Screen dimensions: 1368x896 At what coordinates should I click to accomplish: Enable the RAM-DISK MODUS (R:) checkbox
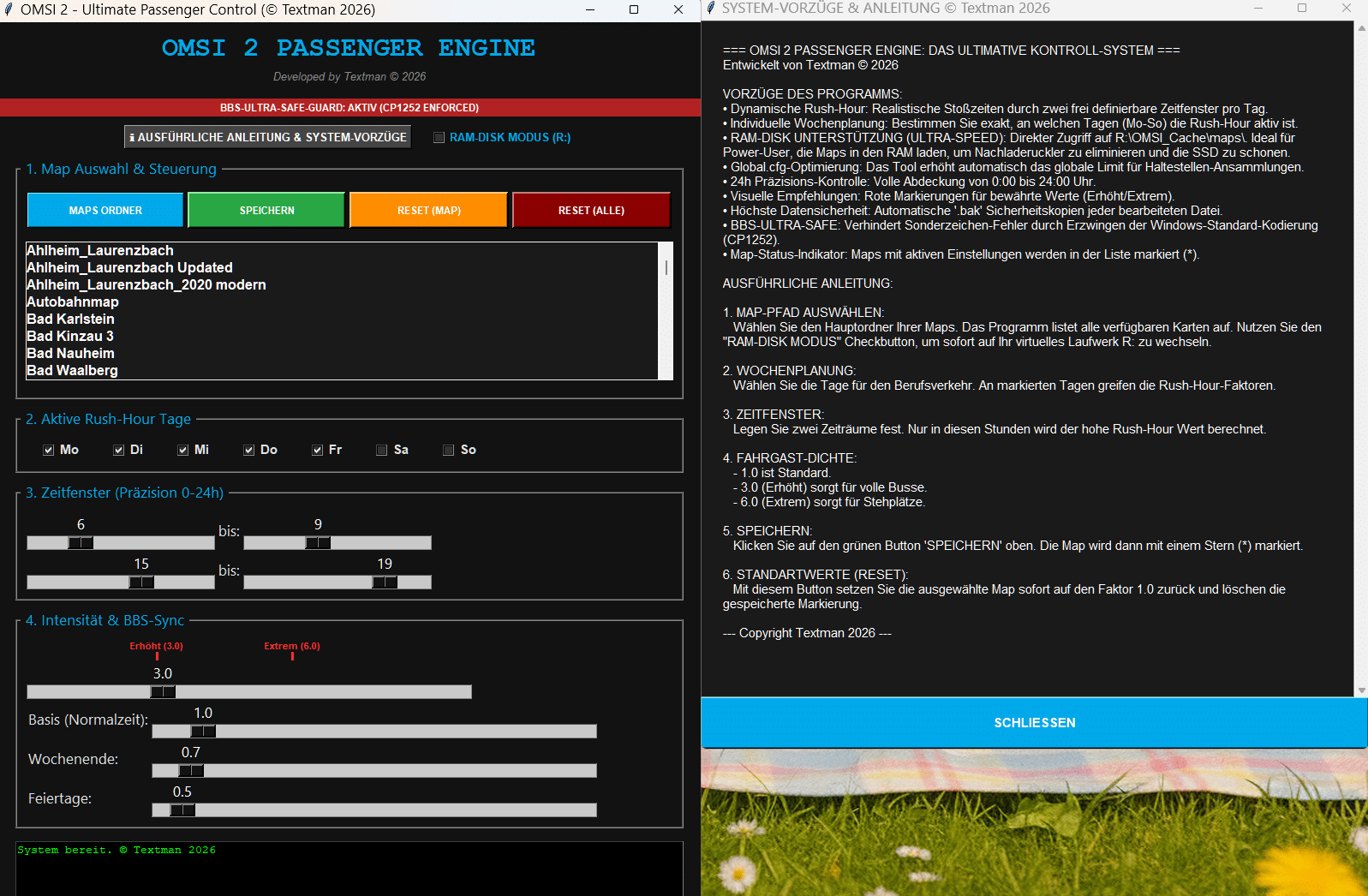(439, 138)
